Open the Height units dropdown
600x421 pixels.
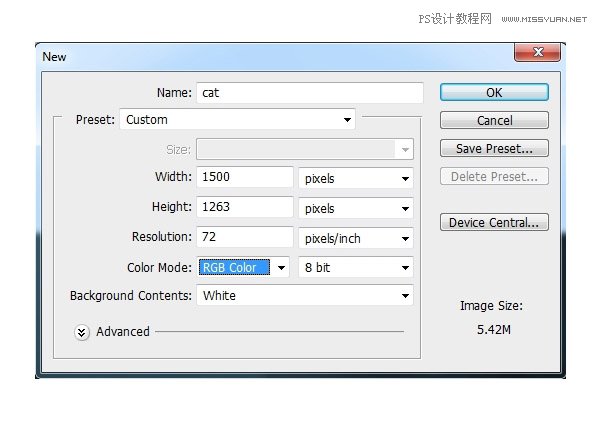[357, 208]
